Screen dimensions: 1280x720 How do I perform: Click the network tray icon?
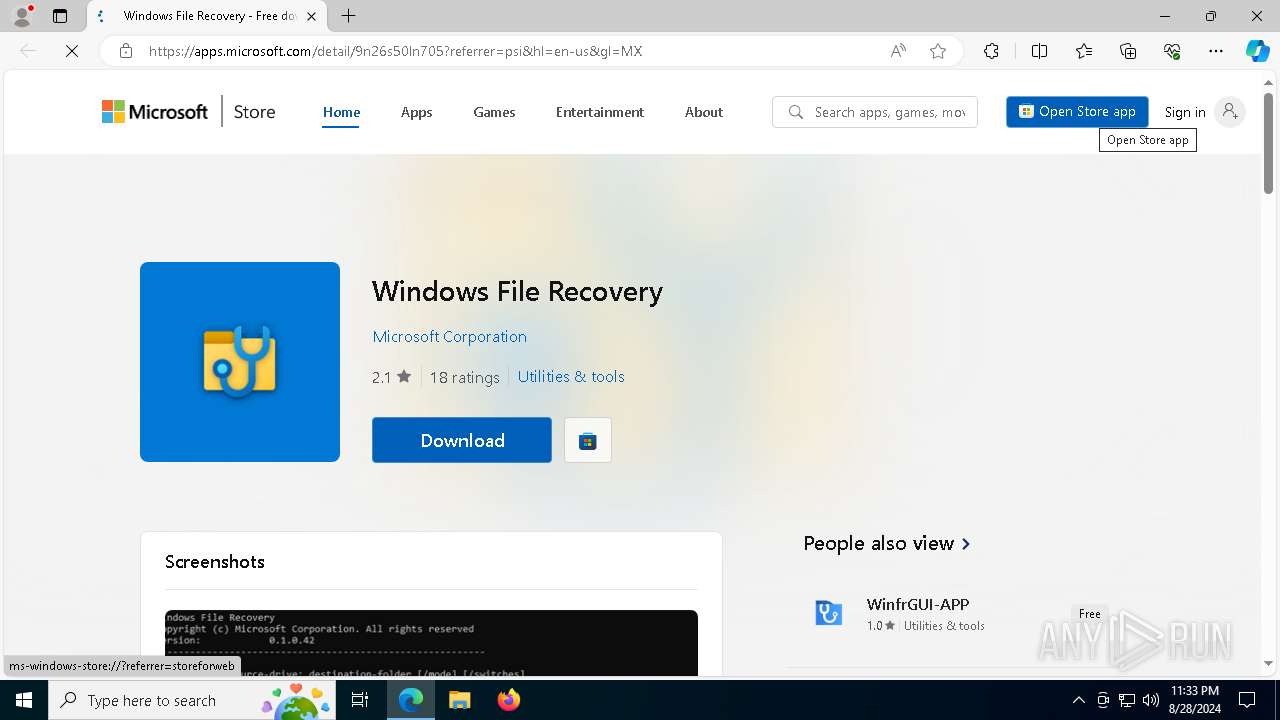click(1127, 700)
